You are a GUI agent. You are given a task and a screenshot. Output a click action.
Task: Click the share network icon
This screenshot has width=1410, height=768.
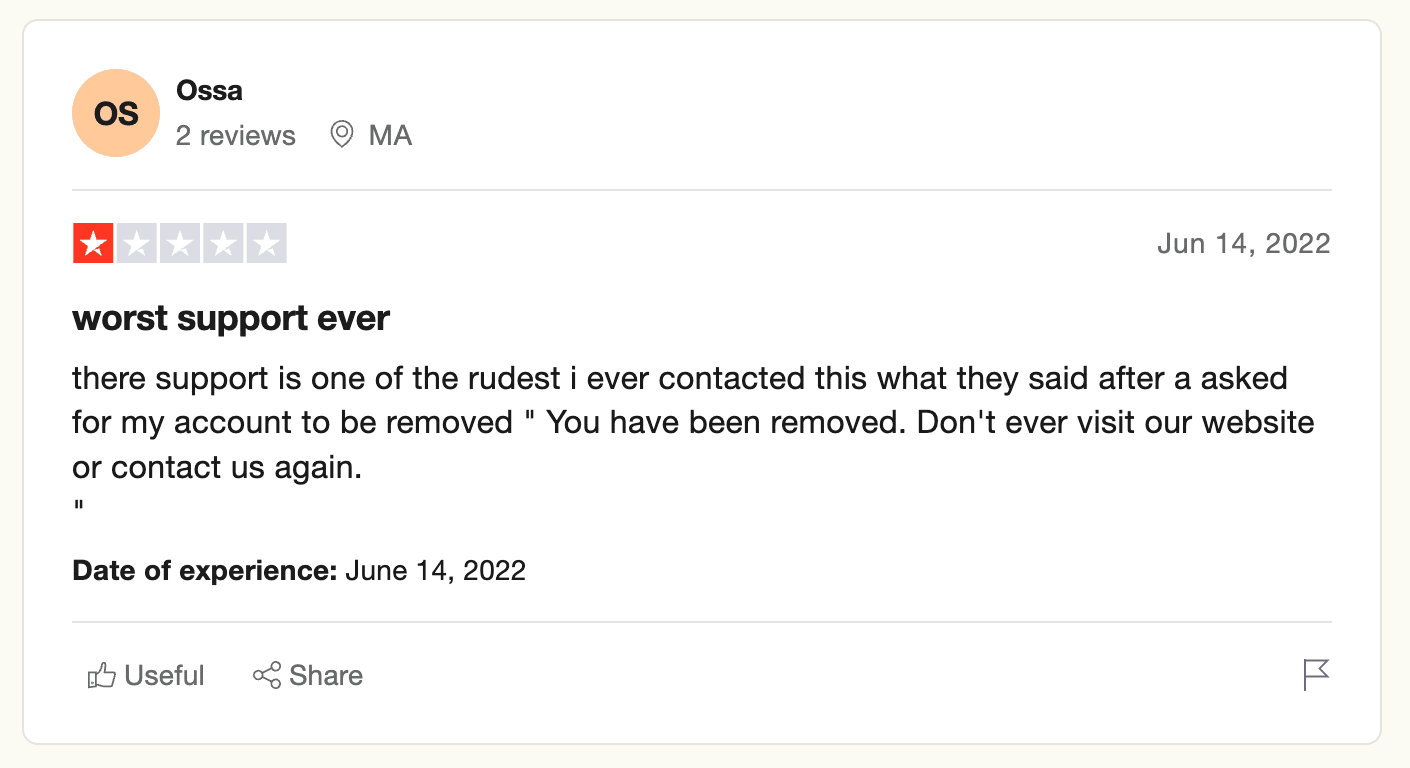267,676
